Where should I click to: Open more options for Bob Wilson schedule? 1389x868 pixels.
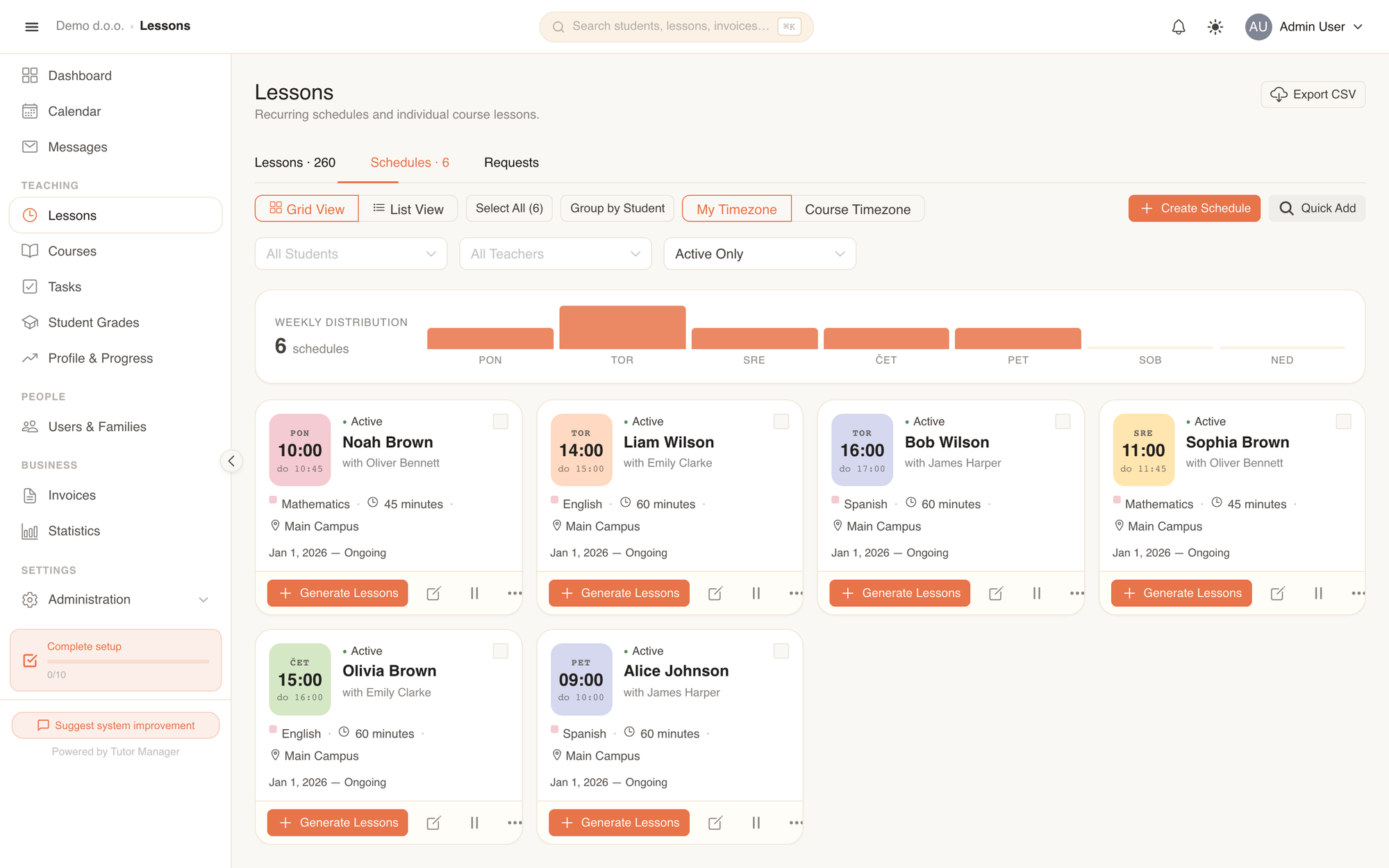pos(1077,593)
